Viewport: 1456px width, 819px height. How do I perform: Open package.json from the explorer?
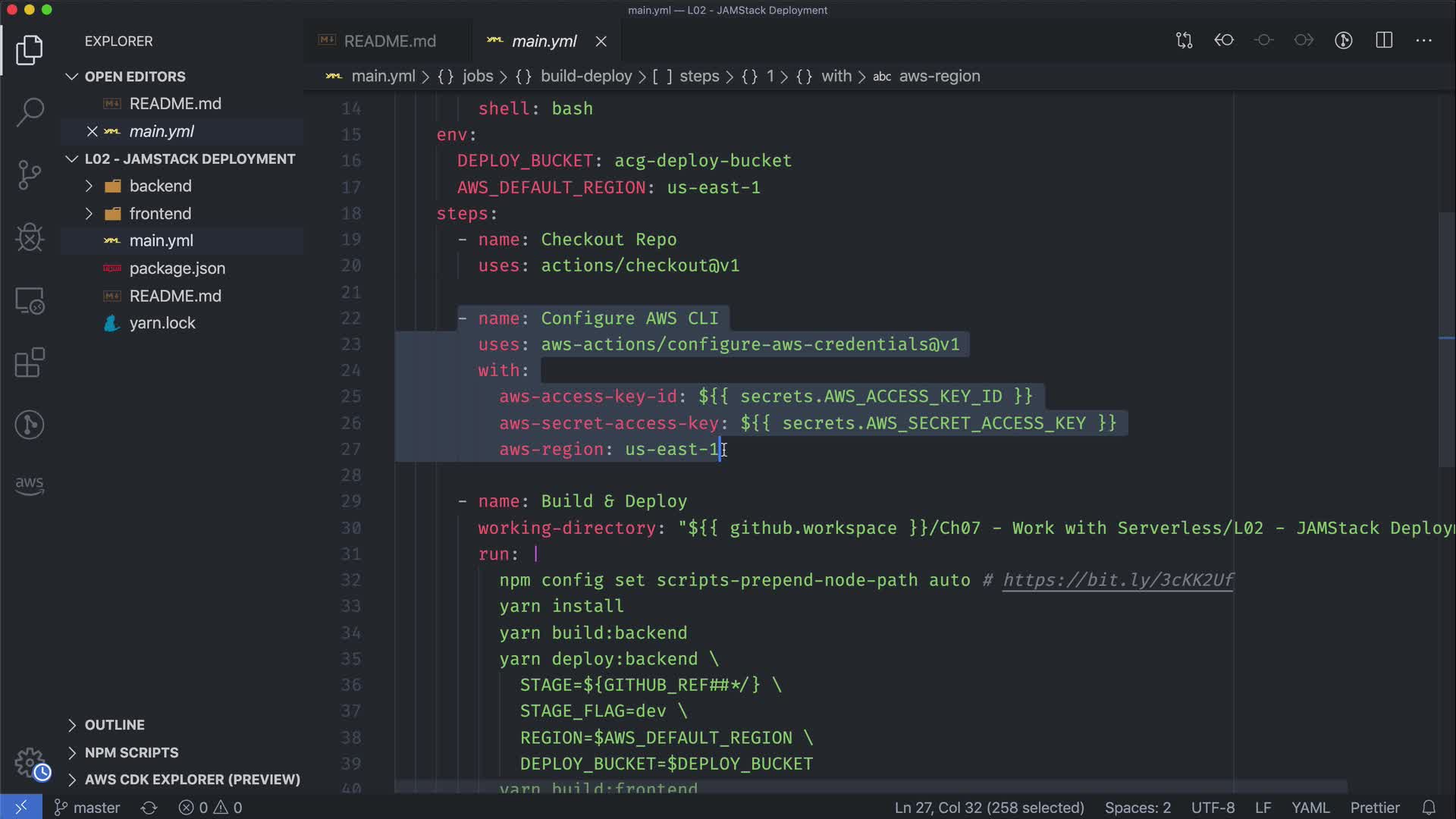coord(177,268)
